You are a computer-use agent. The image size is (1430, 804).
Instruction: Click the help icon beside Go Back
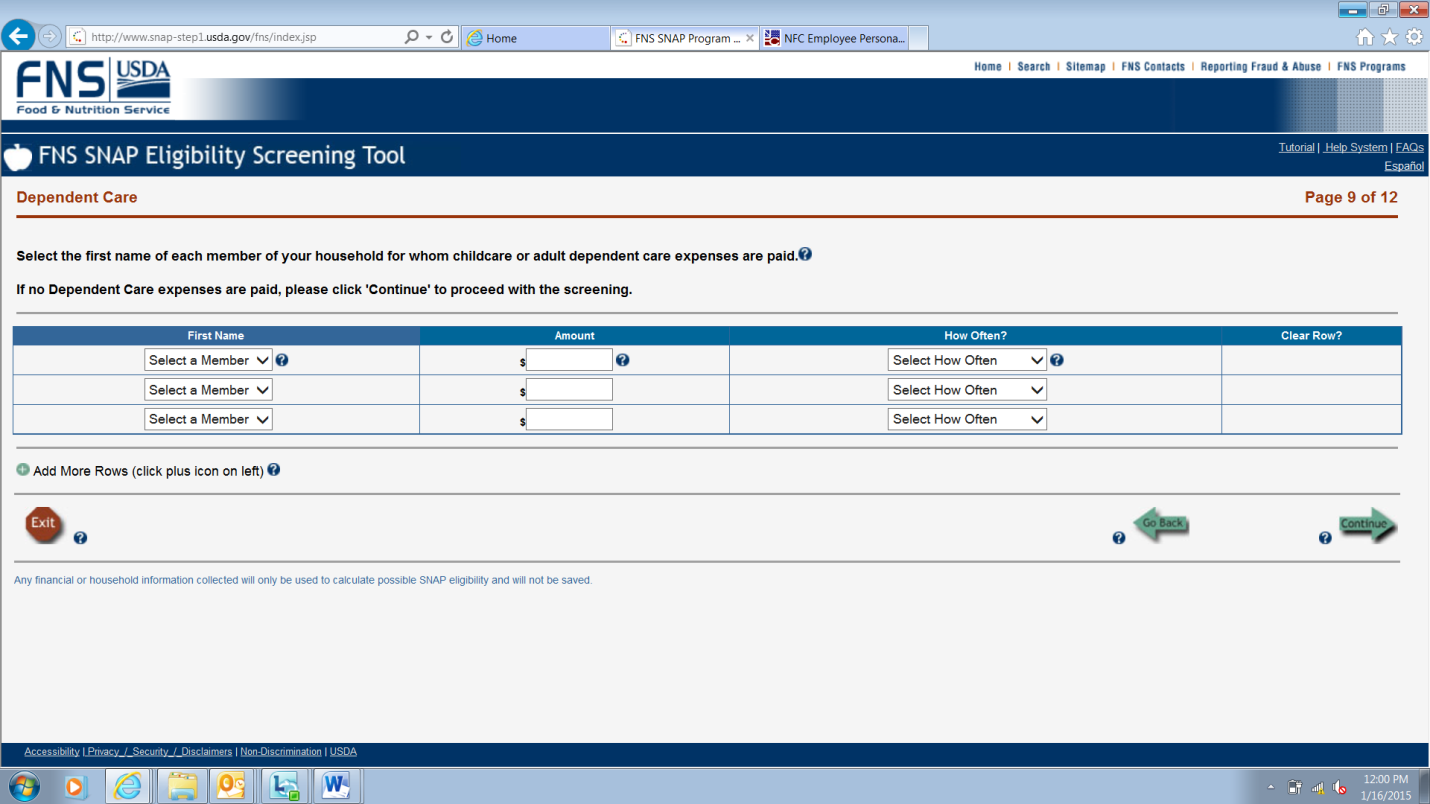point(1119,538)
